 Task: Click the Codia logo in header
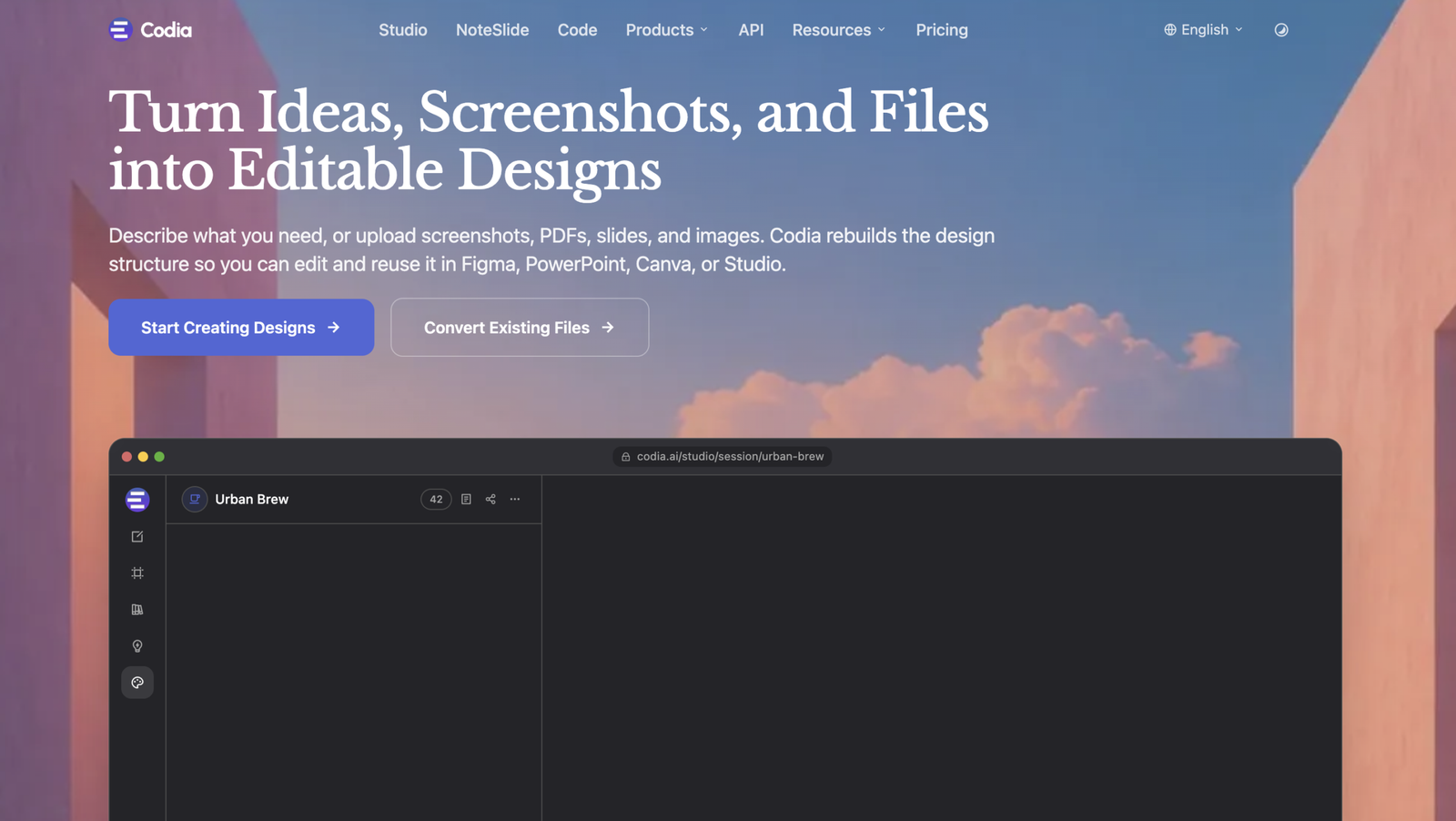coord(150,30)
